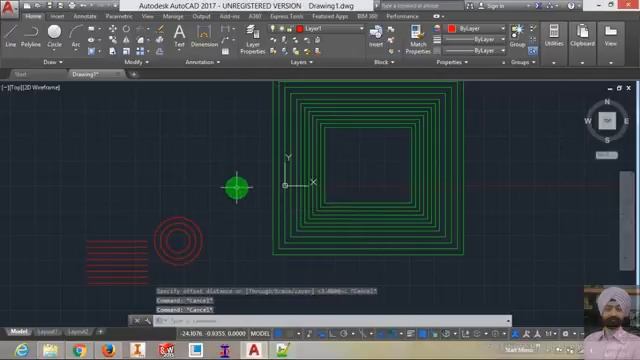Open Firefox from the taskbar
Image resolution: width=640 pixels, height=360 pixels.
coord(108,350)
